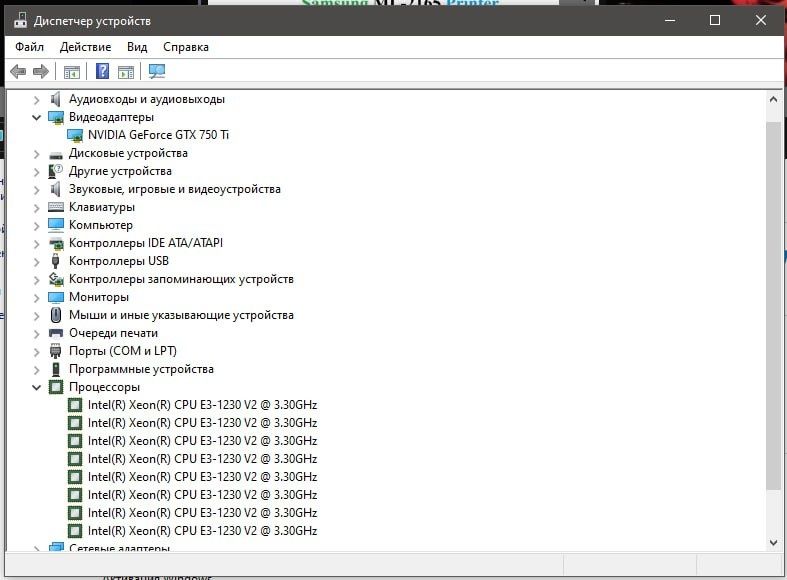
Task: Click the Back arrow toolbar icon
Action: pos(18,72)
